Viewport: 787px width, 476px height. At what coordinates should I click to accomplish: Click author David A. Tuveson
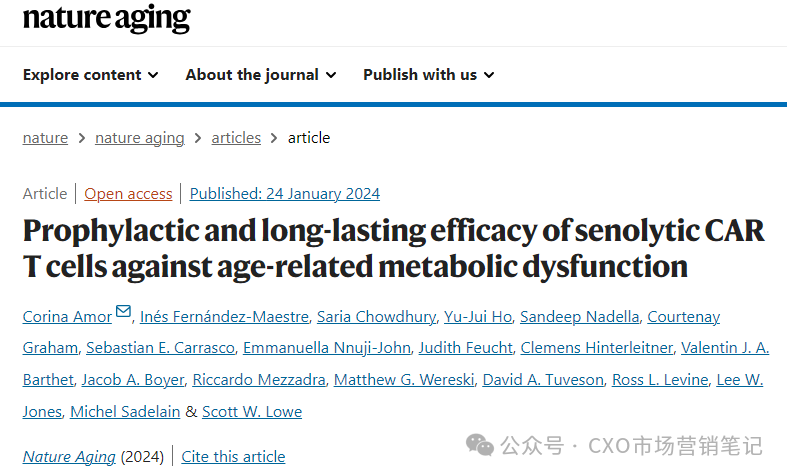click(x=543, y=380)
